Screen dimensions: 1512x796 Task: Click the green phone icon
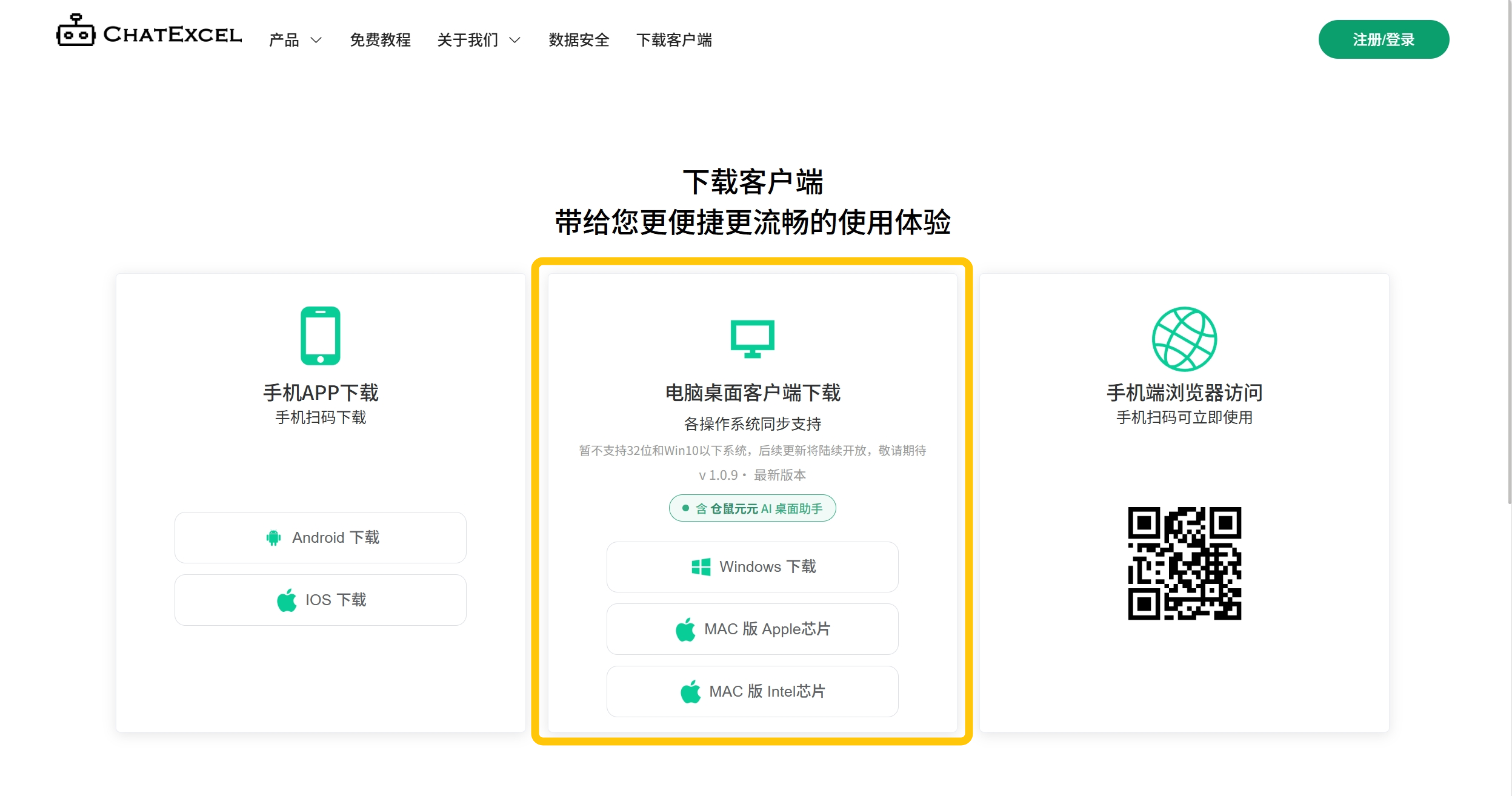321,336
